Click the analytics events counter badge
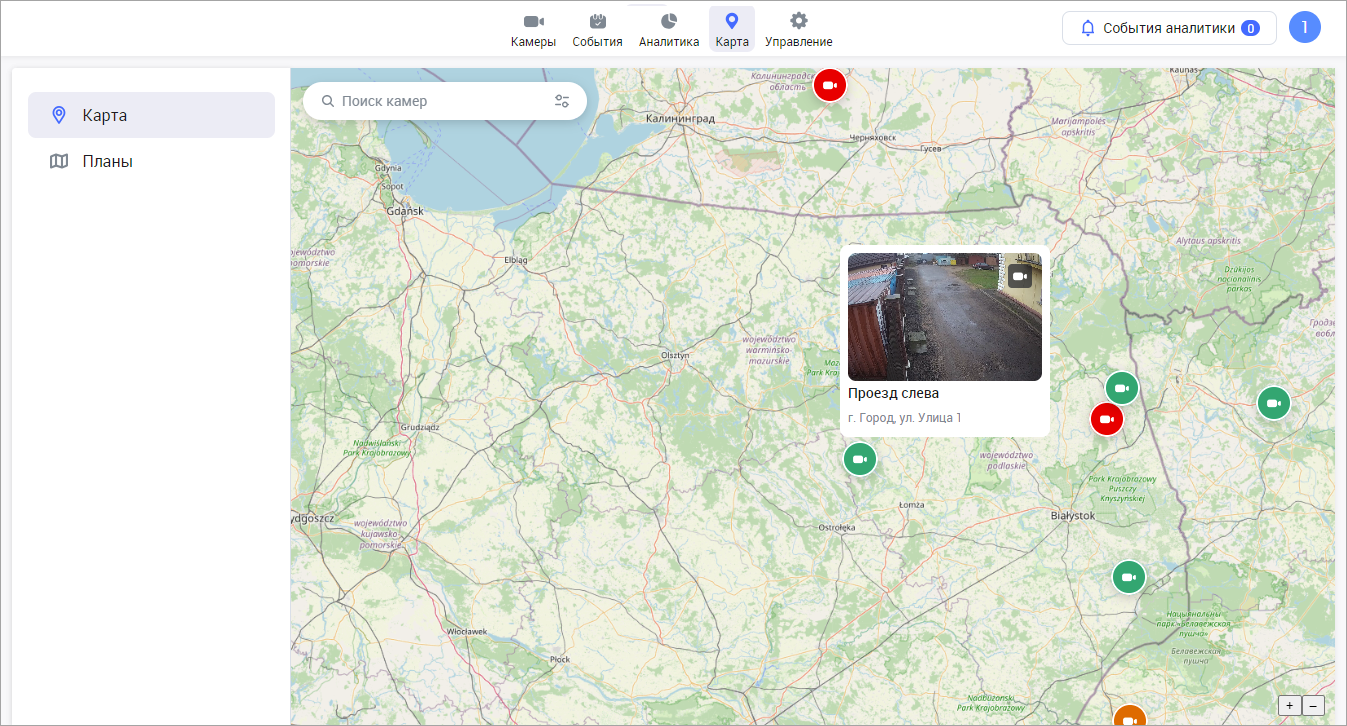This screenshot has width=1347, height=726. click(1250, 28)
